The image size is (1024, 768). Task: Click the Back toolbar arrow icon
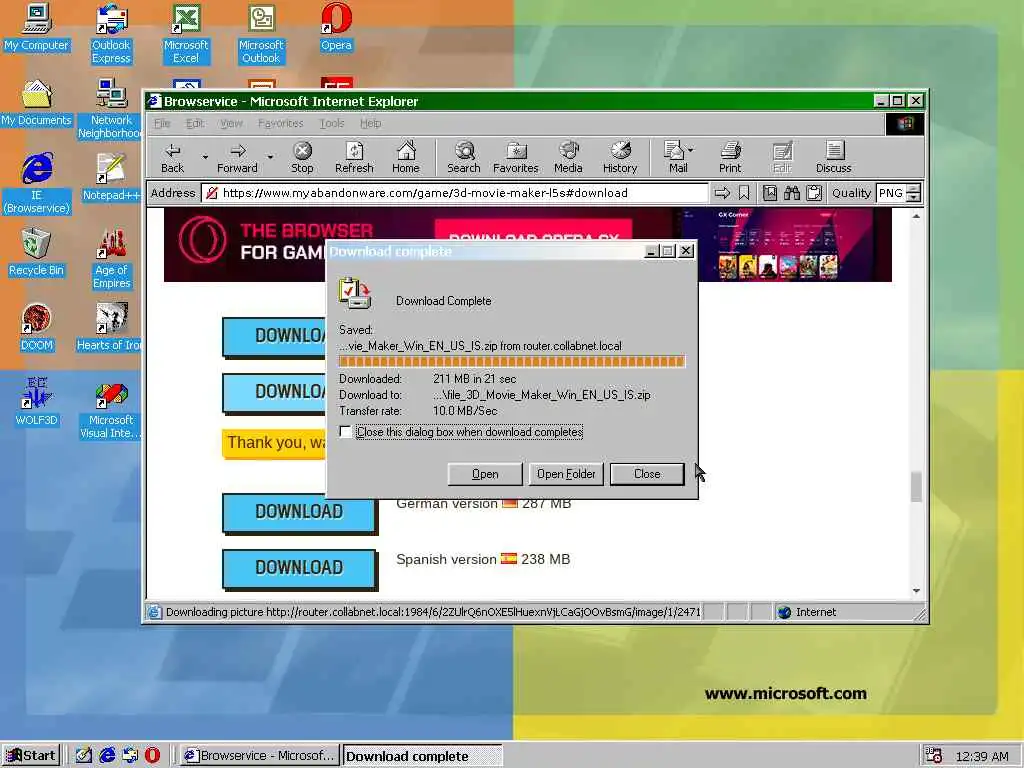click(172, 151)
